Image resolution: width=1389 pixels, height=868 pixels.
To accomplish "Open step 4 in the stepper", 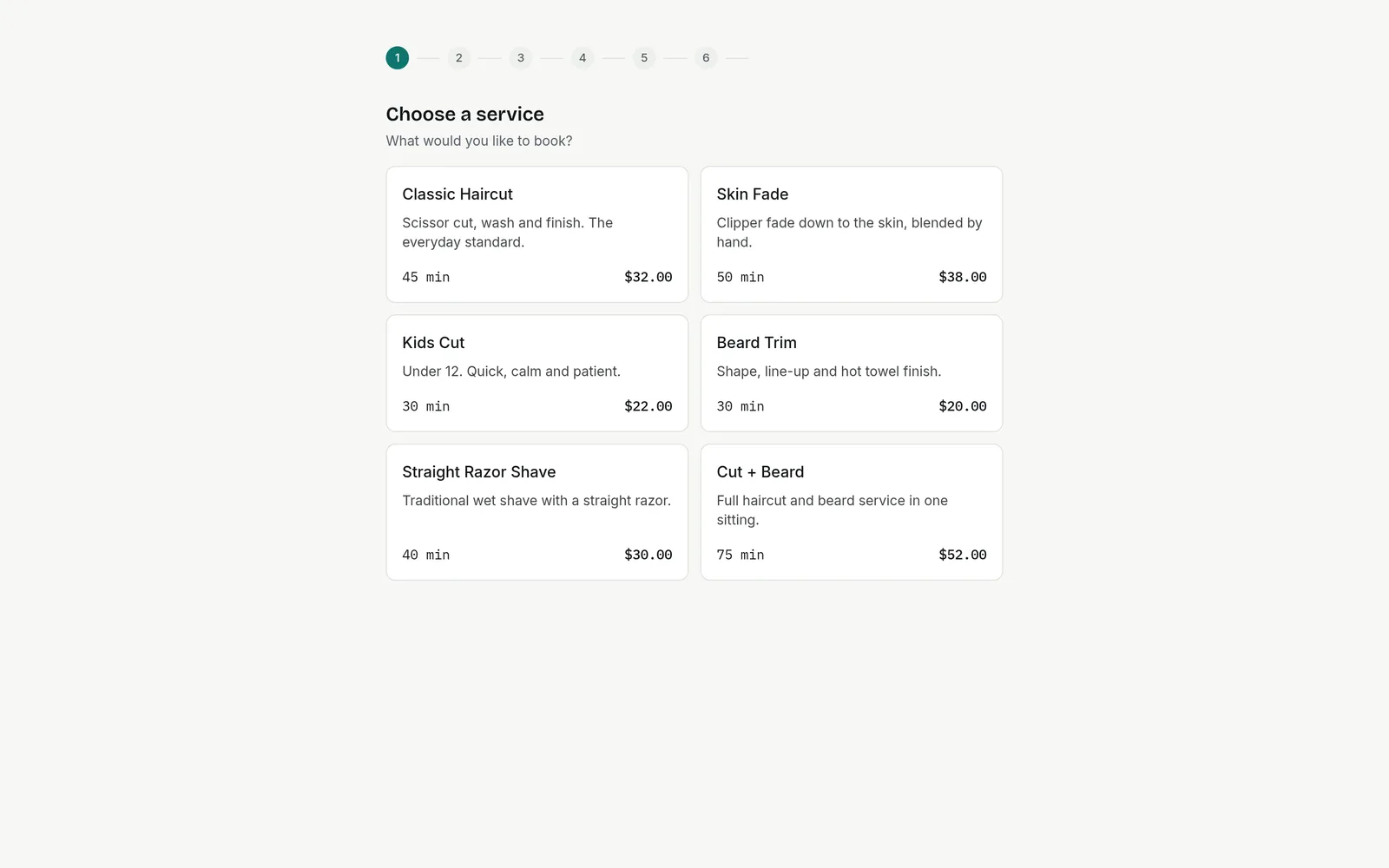I will click(x=583, y=58).
